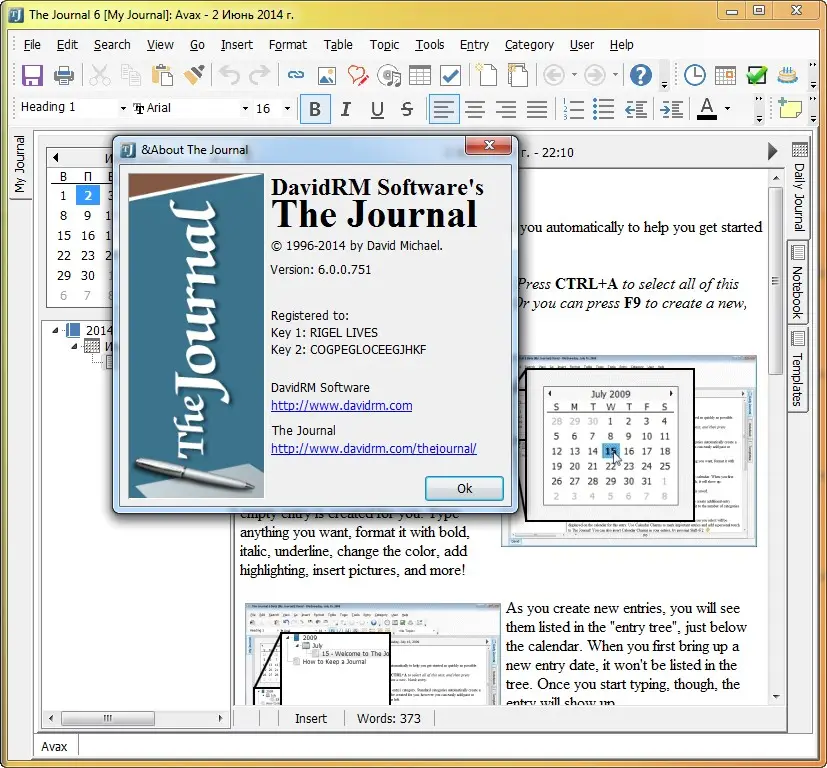Open the Heading 1 style dropdown
The width and height of the screenshot is (827, 768).
pos(123,109)
